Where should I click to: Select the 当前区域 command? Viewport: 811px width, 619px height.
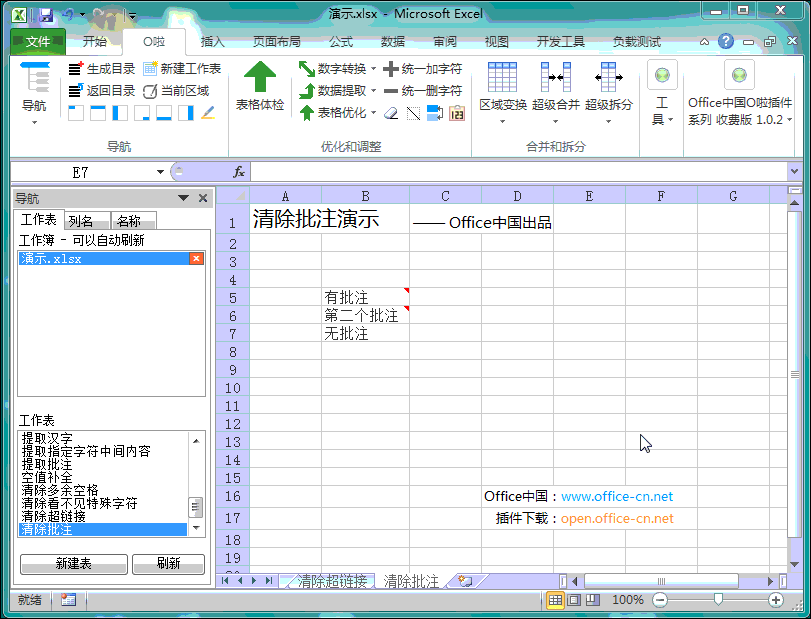[176, 91]
